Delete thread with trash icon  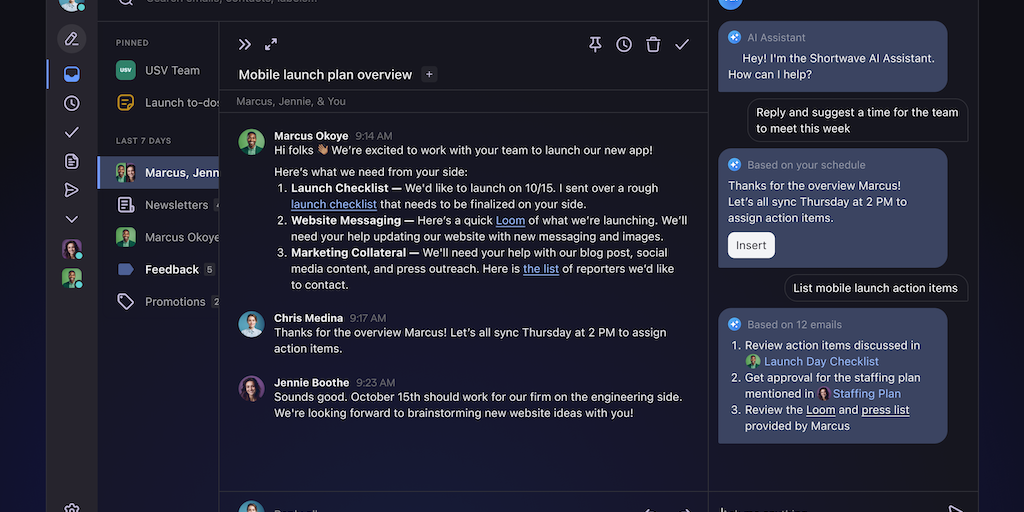653,44
